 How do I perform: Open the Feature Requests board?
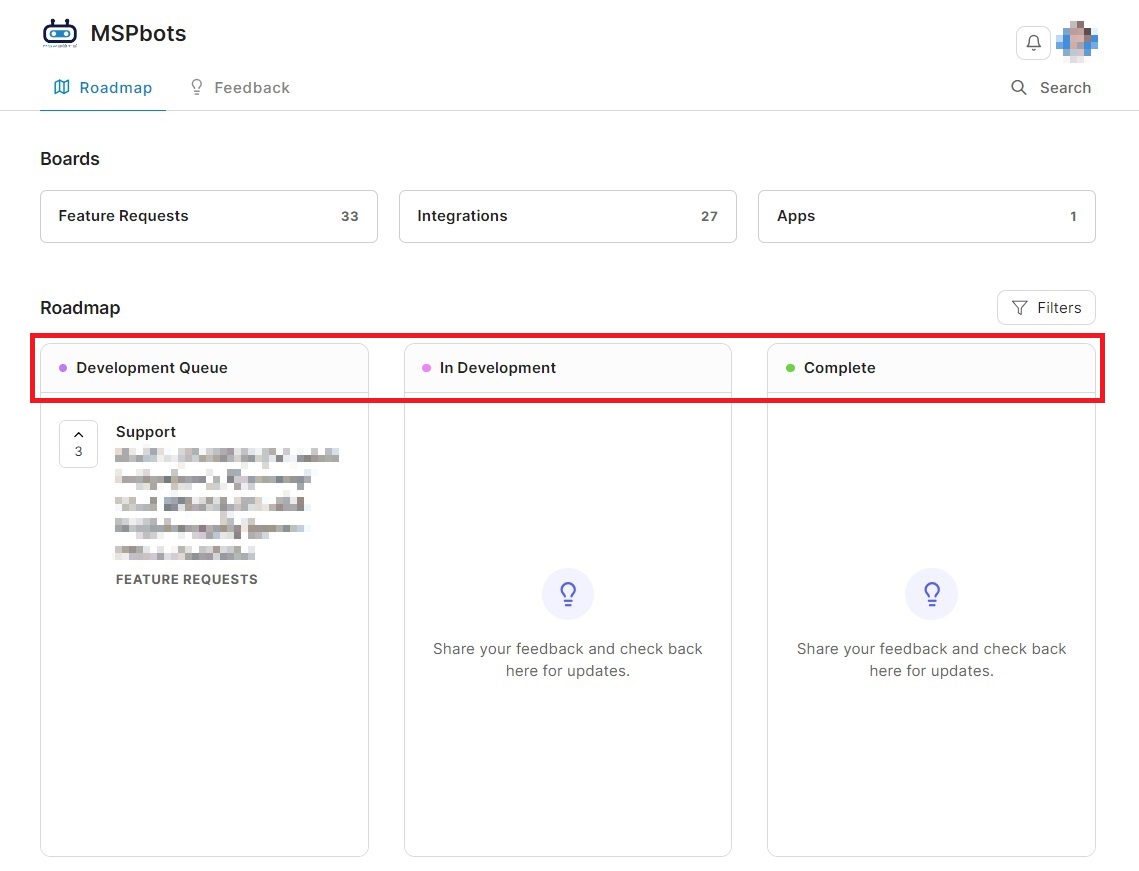point(208,216)
